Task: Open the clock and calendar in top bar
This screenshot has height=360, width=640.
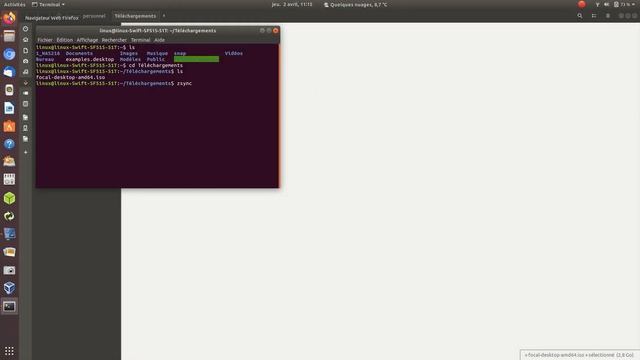Action: (291, 4)
